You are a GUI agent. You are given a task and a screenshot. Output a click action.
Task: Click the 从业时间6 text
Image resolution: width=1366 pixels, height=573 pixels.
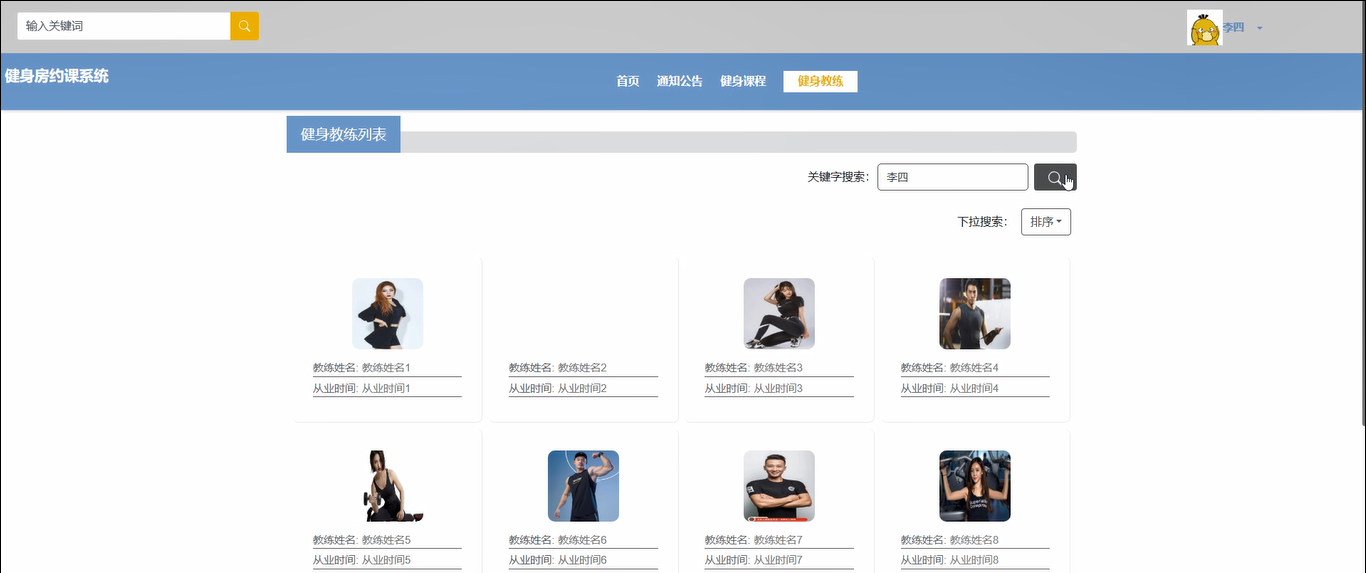582,560
